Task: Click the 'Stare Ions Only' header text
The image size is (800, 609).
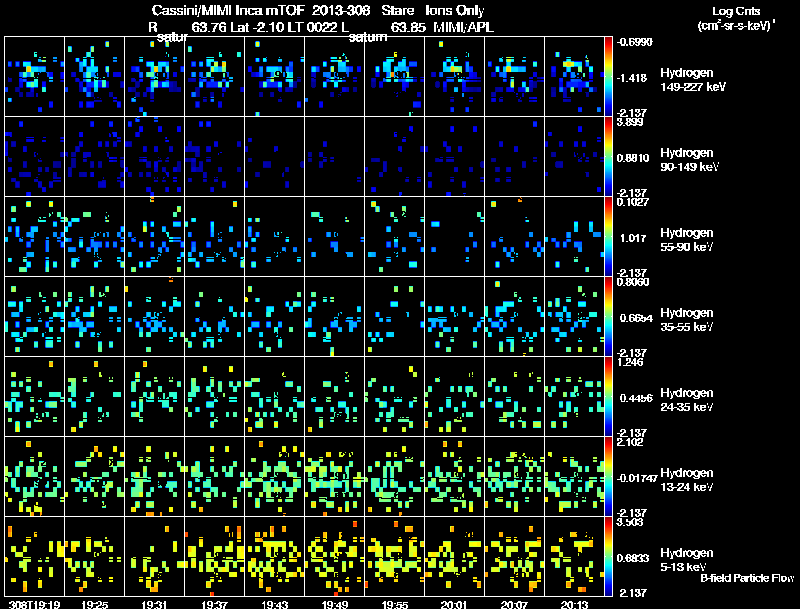Action: [x=433, y=10]
